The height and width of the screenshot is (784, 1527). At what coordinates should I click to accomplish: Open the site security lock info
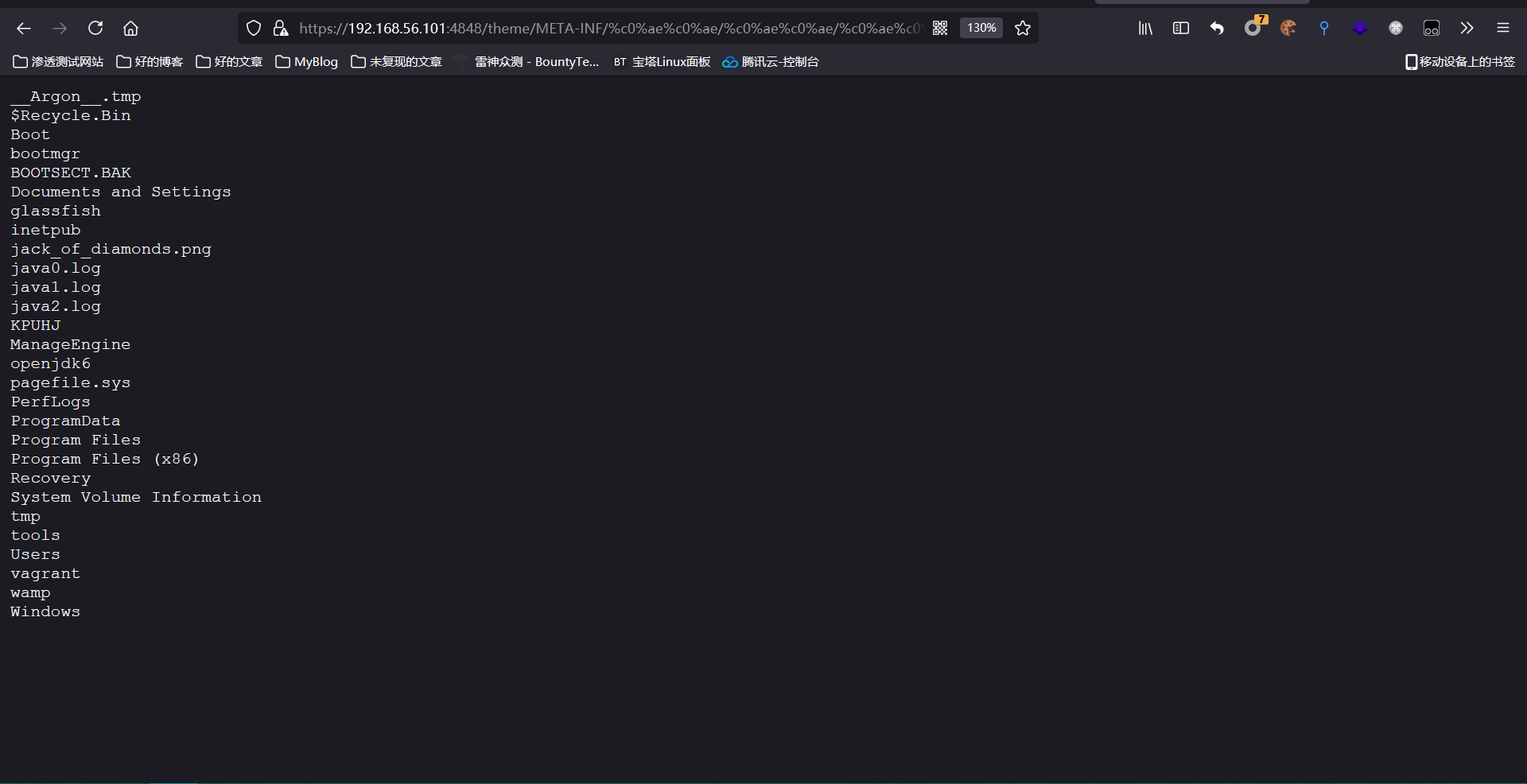(280, 29)
